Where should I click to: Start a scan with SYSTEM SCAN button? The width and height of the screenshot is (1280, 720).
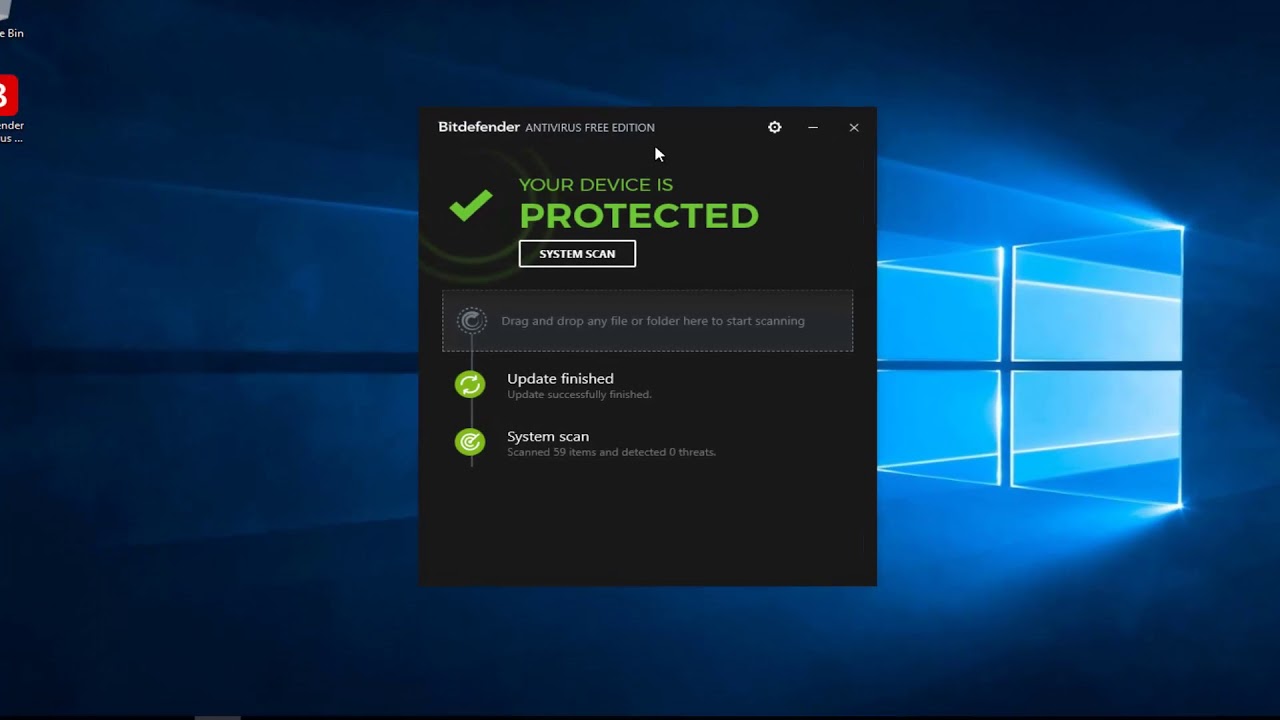[577, 254]
